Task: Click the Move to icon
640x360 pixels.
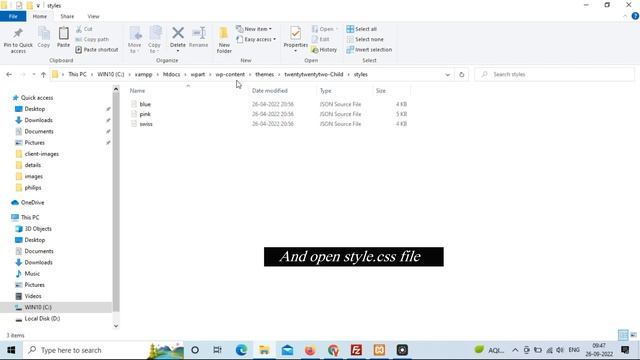Action: tap(135, 33)
